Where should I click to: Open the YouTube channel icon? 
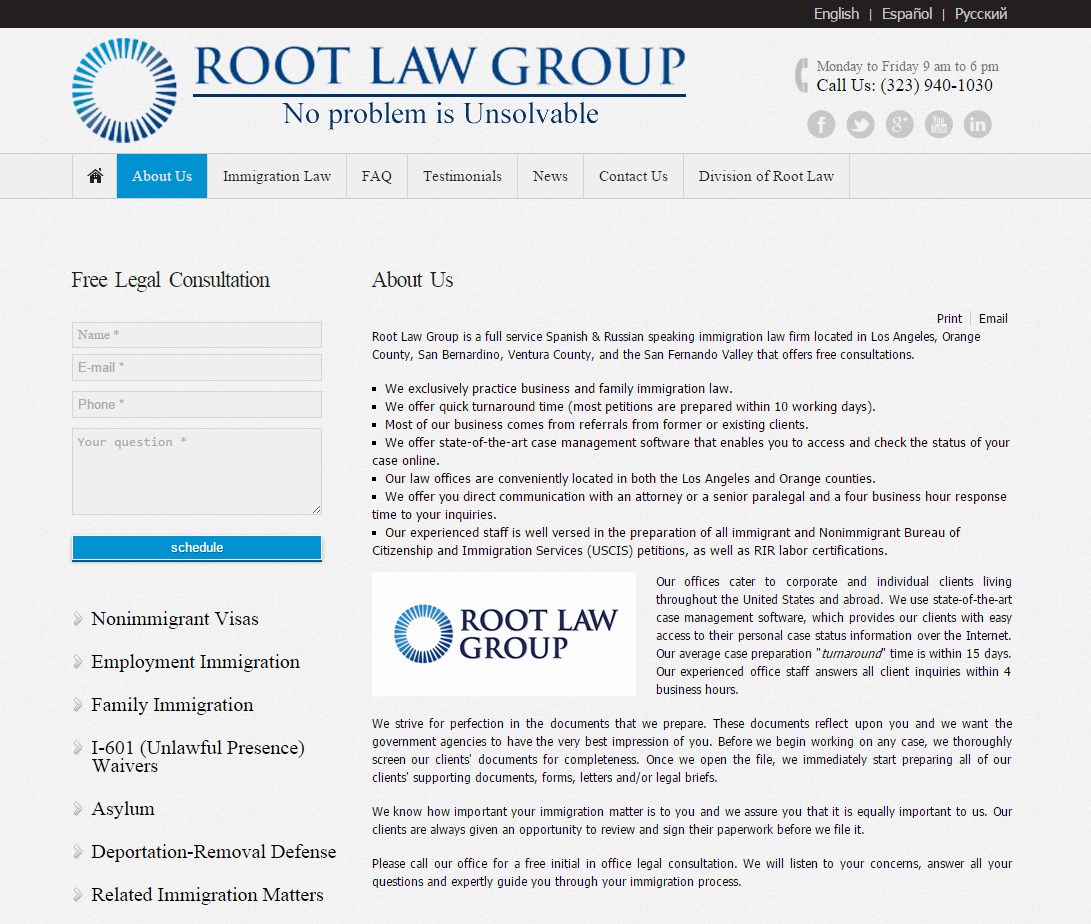tap(938, 124)
